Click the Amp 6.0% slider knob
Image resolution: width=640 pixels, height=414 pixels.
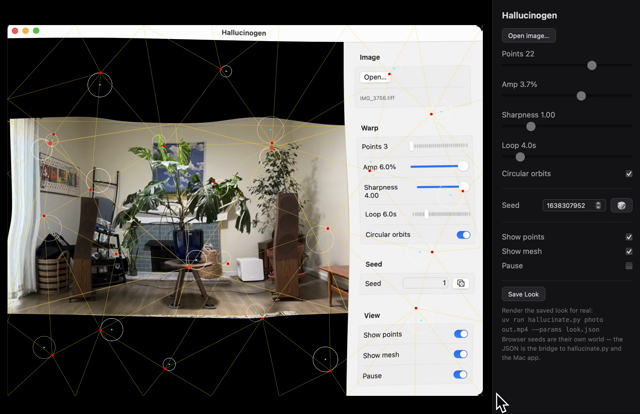(463, 166)
